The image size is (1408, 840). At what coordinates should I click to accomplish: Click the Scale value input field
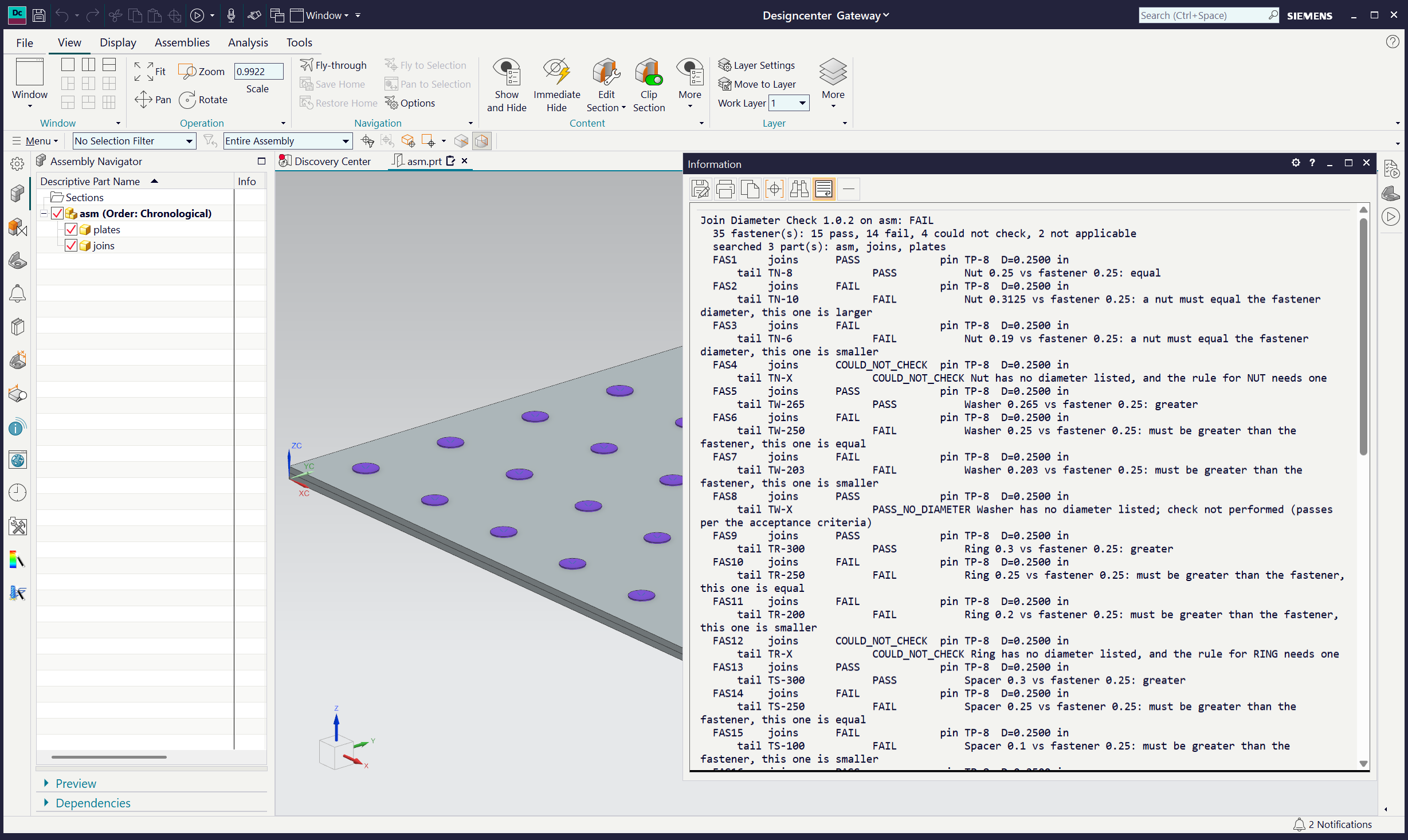coord(258,72)
